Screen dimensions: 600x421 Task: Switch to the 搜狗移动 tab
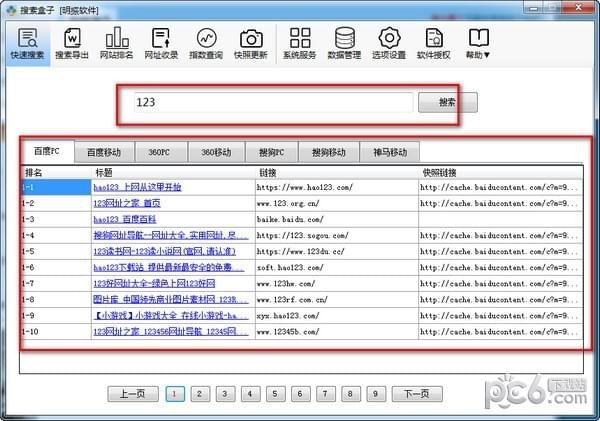(329, 152)
